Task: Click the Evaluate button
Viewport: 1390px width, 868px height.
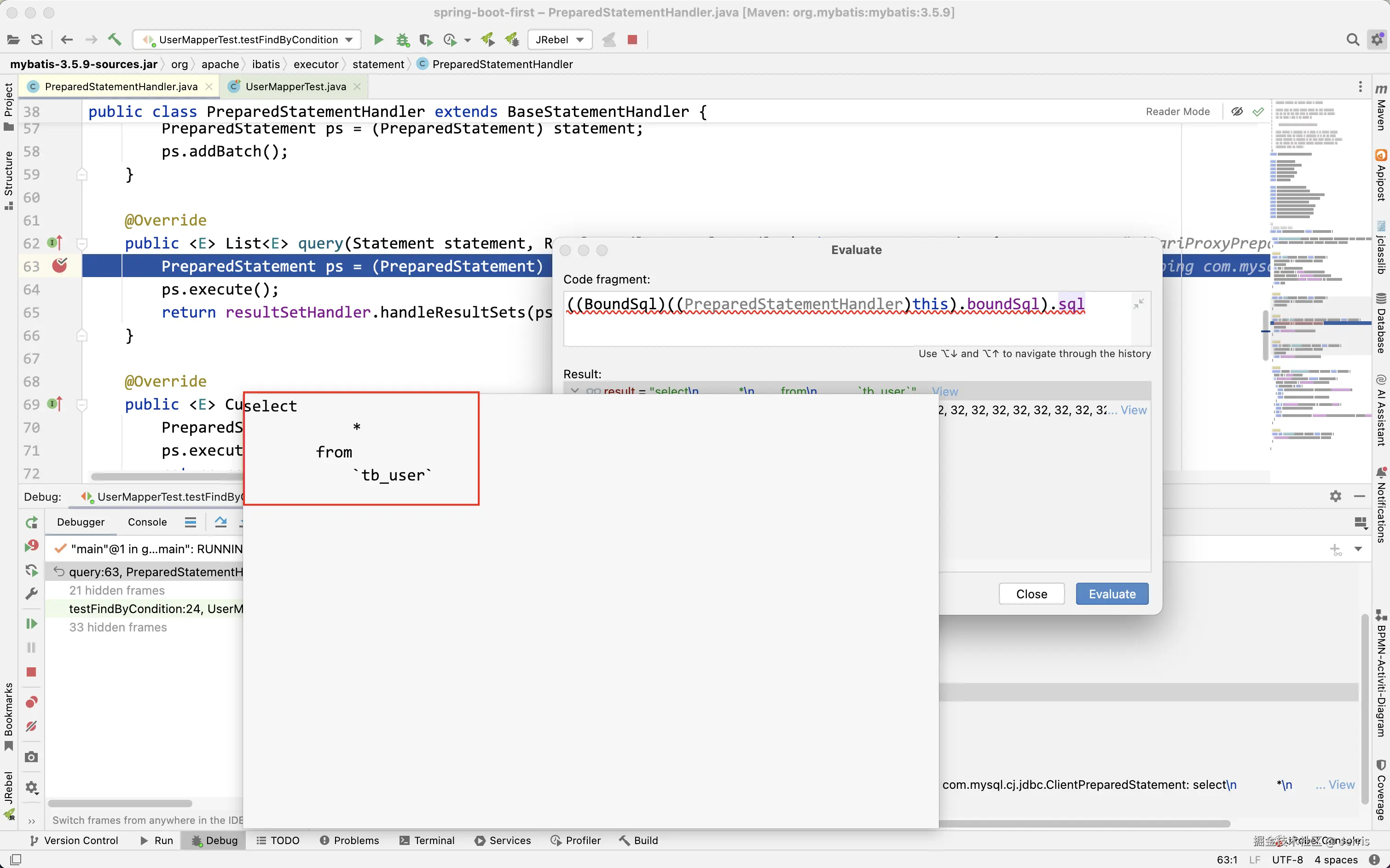Action: 1112,594
